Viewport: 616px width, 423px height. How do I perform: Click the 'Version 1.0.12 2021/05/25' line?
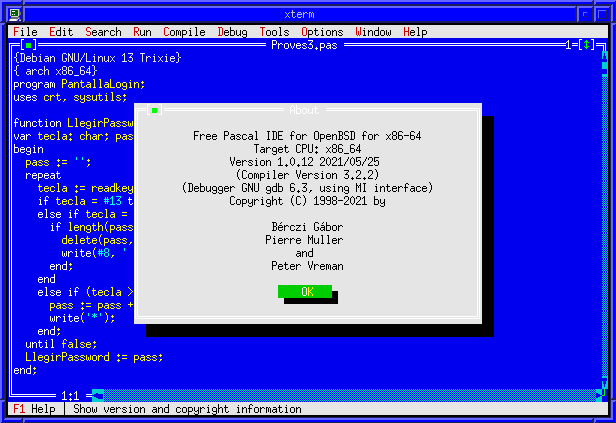[304, 162]
